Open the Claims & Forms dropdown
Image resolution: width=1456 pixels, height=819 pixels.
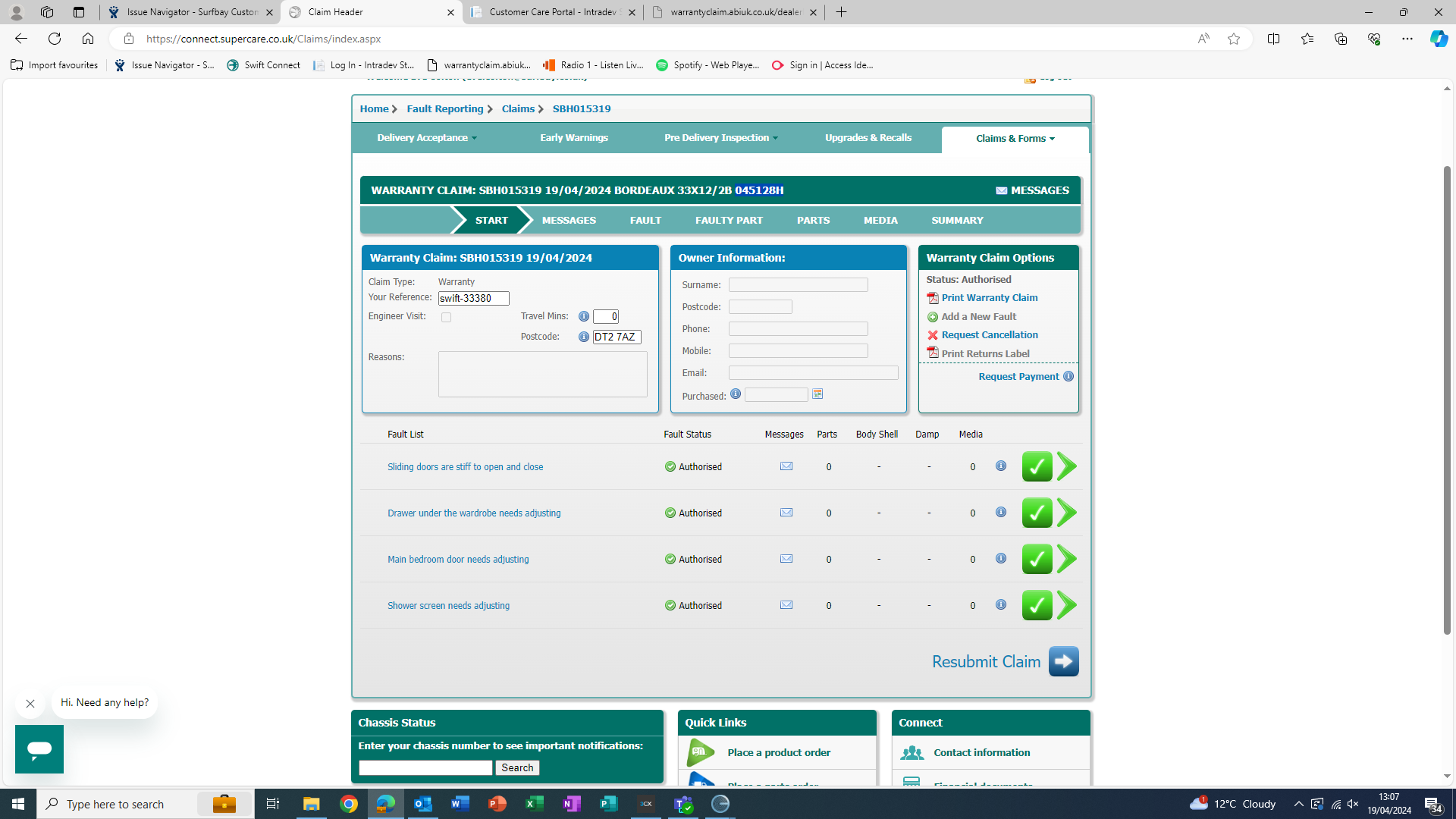pos(1015,139)
